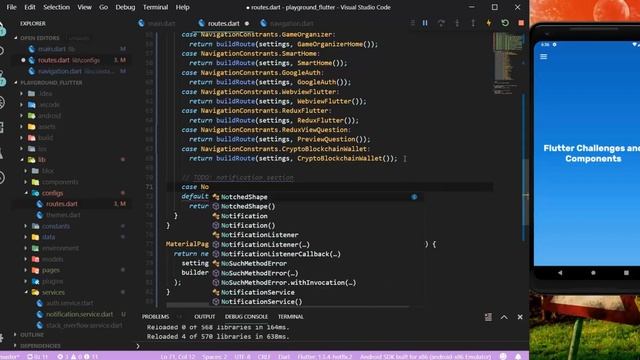640x360 pixels.
Task: Collapse the OPEN EDITORS section
Action: [x=40, y=38]
